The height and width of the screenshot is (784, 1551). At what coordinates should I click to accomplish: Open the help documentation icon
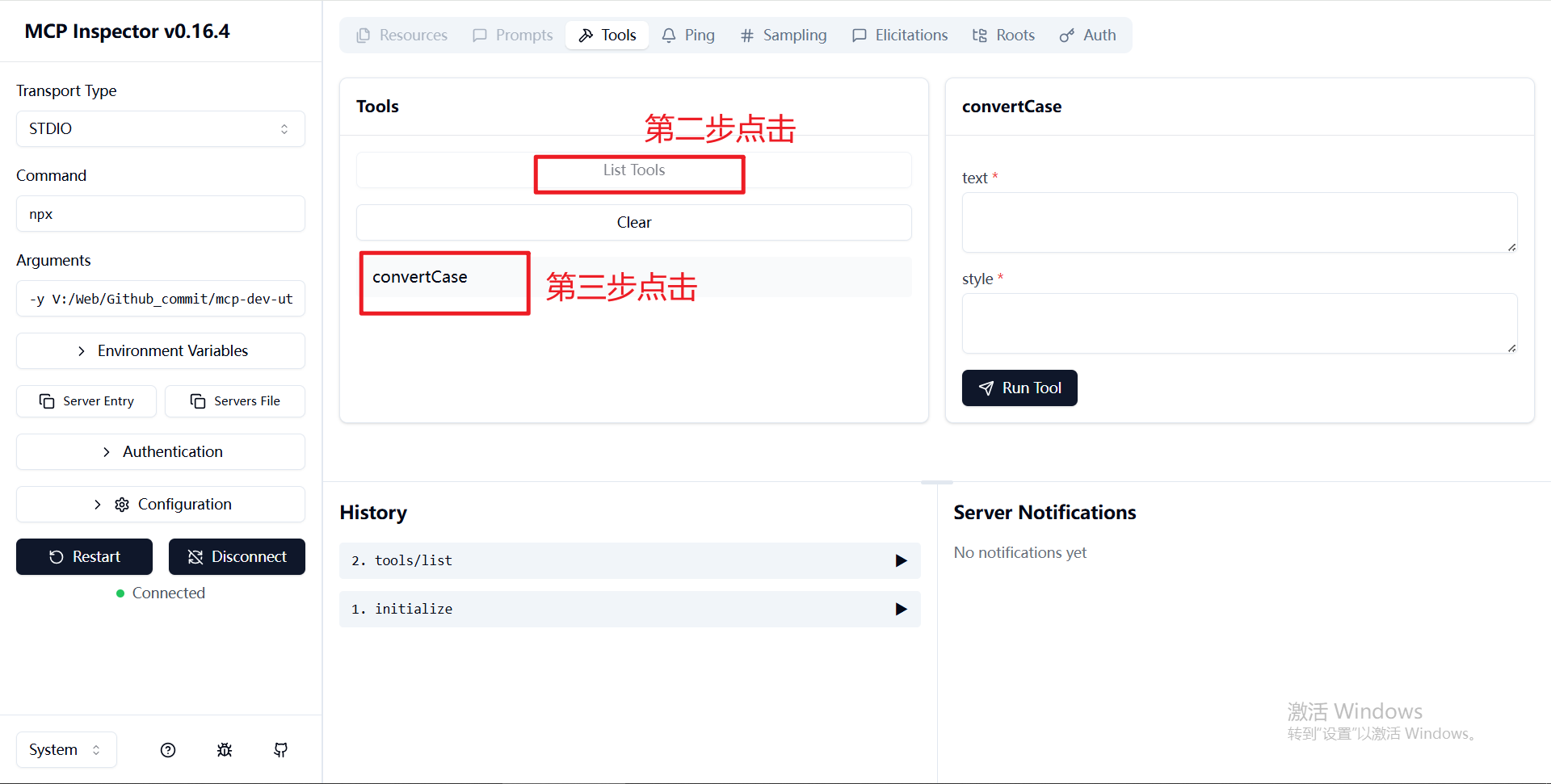(x=168, y=750)
